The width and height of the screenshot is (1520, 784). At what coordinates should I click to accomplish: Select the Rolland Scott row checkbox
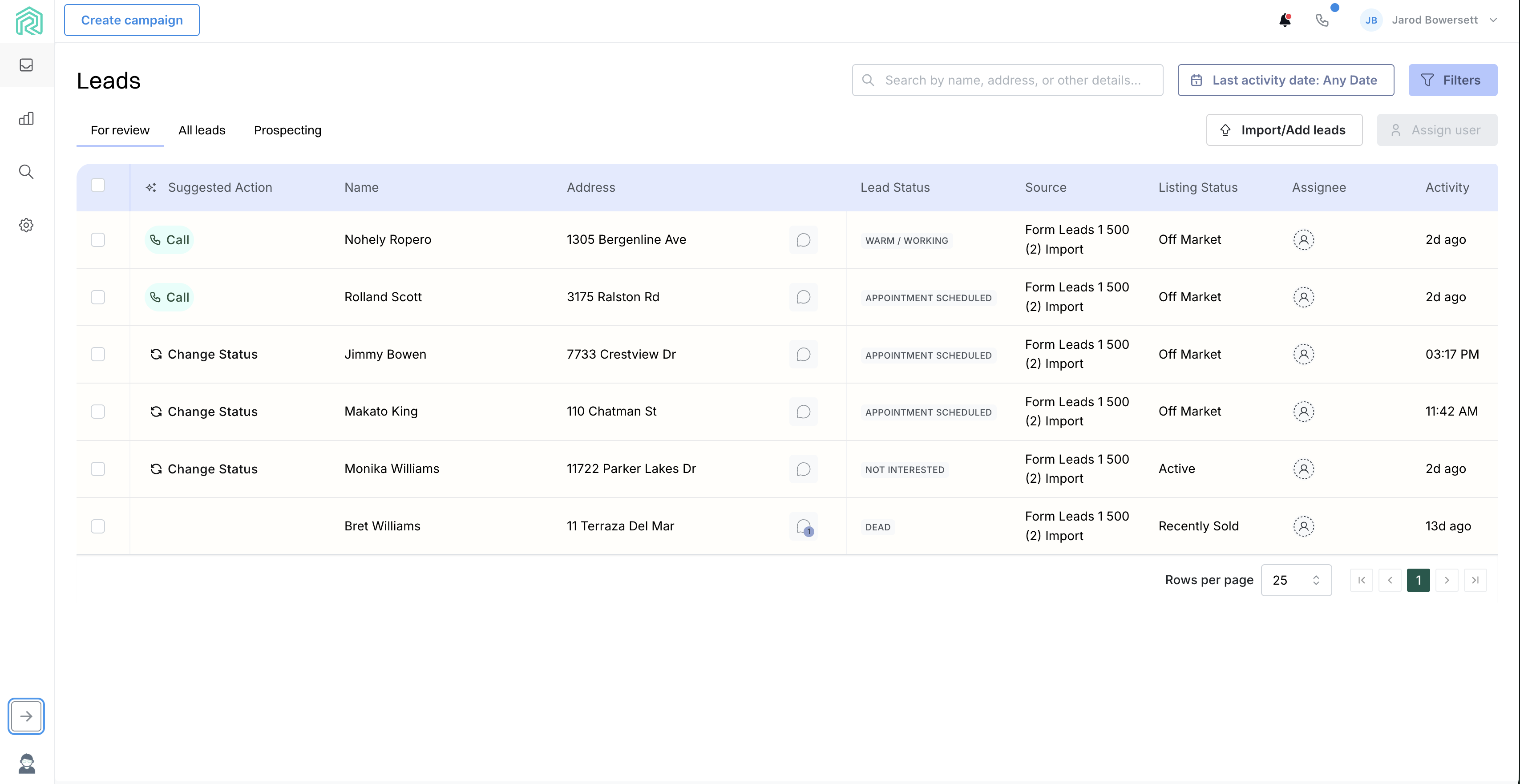98,297
